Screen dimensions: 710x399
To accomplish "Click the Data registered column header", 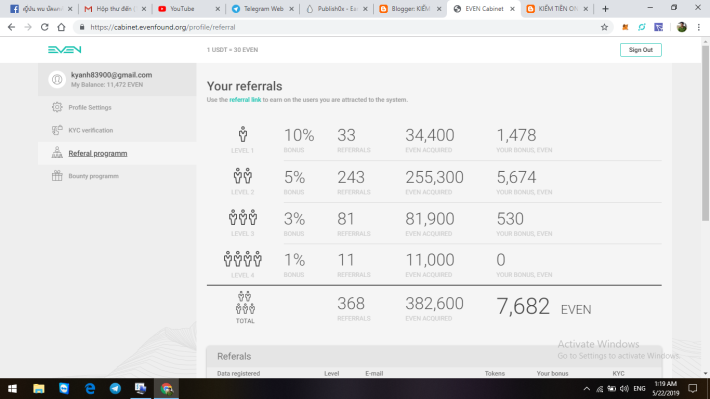I will [239, 374].
